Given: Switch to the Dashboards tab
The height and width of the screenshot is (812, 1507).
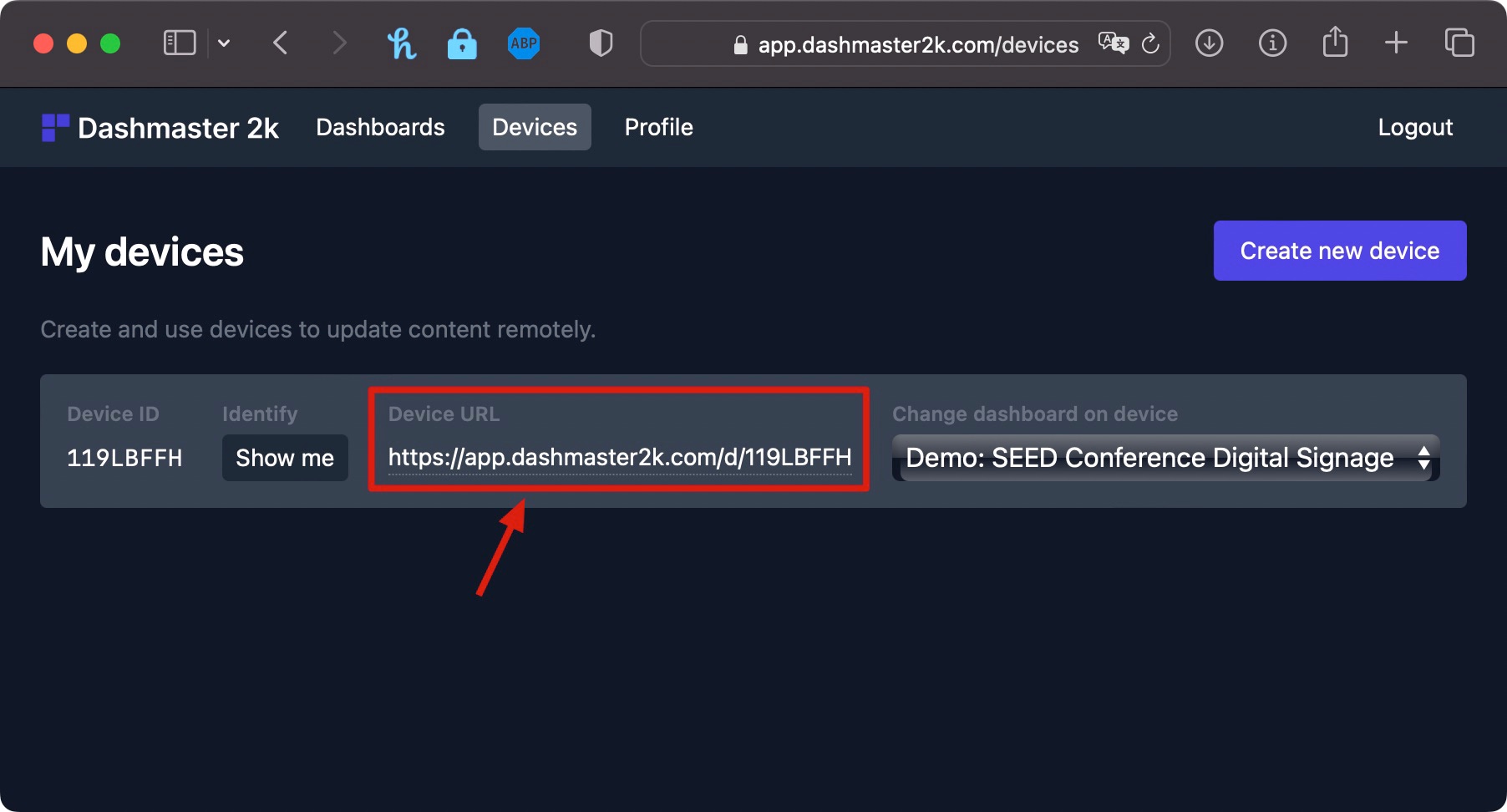Looking at the screenshot, I should tap(380, 127).
